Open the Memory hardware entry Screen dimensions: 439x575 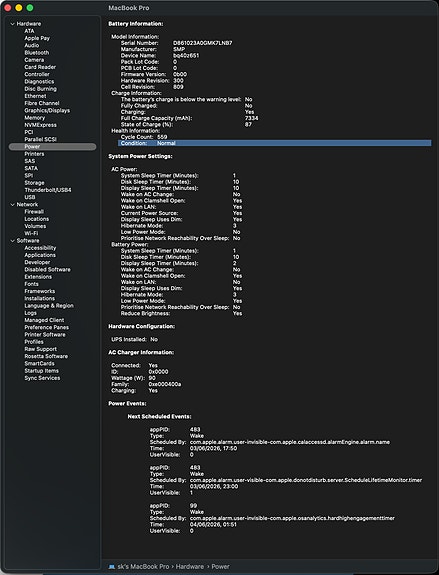[34, 118]
